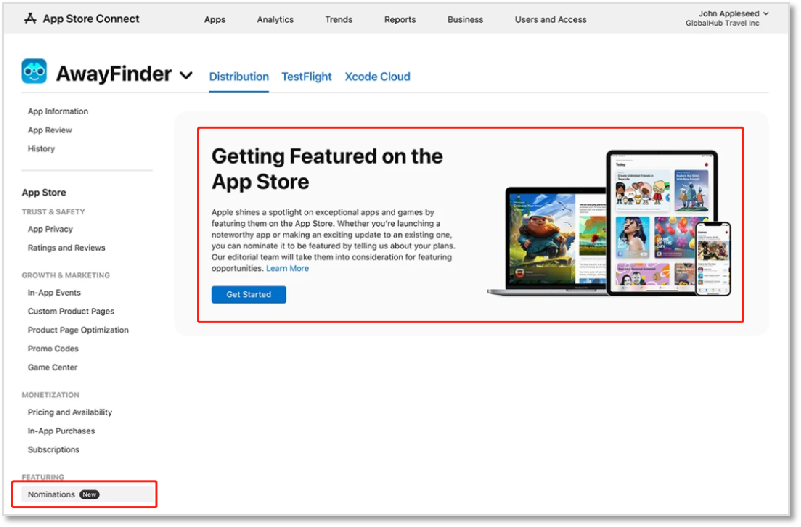Open Product Page Optimization
Image resolution: width=801 pixels, height=527 pixels.
[x=78, y=330]
